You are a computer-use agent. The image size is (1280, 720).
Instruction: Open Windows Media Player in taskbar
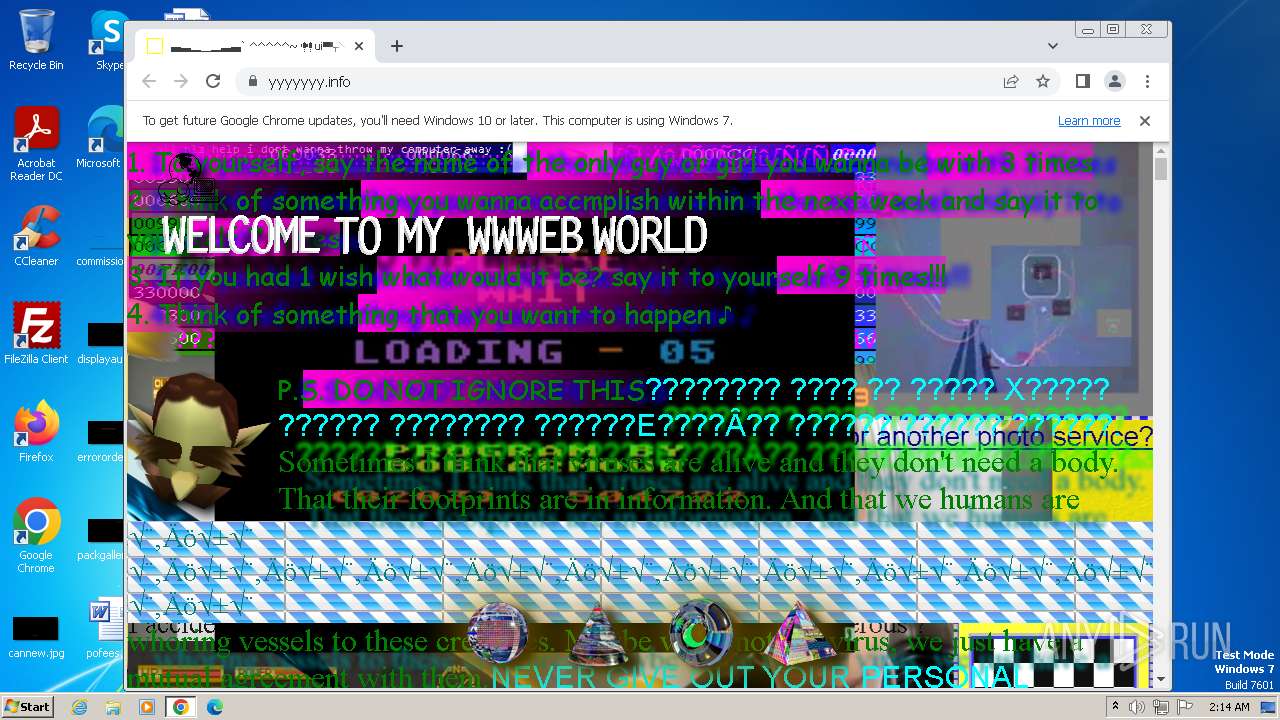tap(147, 707)
